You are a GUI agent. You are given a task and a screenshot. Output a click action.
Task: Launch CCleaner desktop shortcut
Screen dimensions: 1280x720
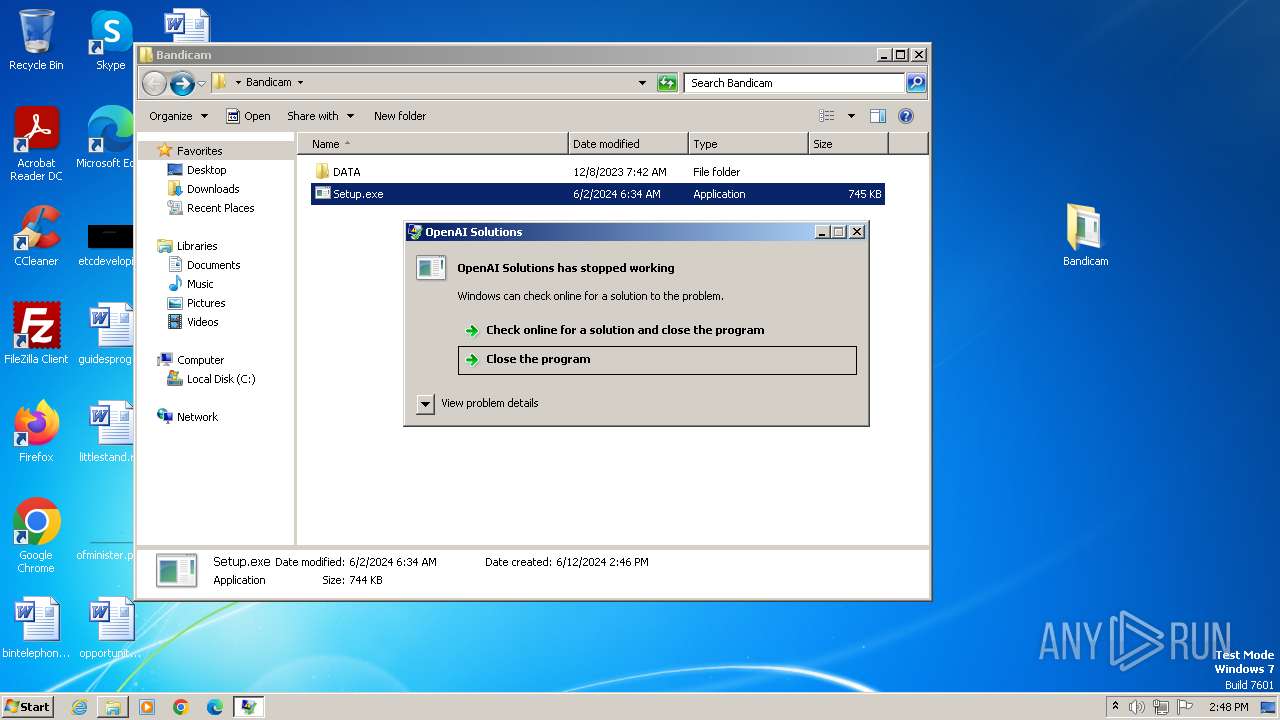click(x=36, y=236)
